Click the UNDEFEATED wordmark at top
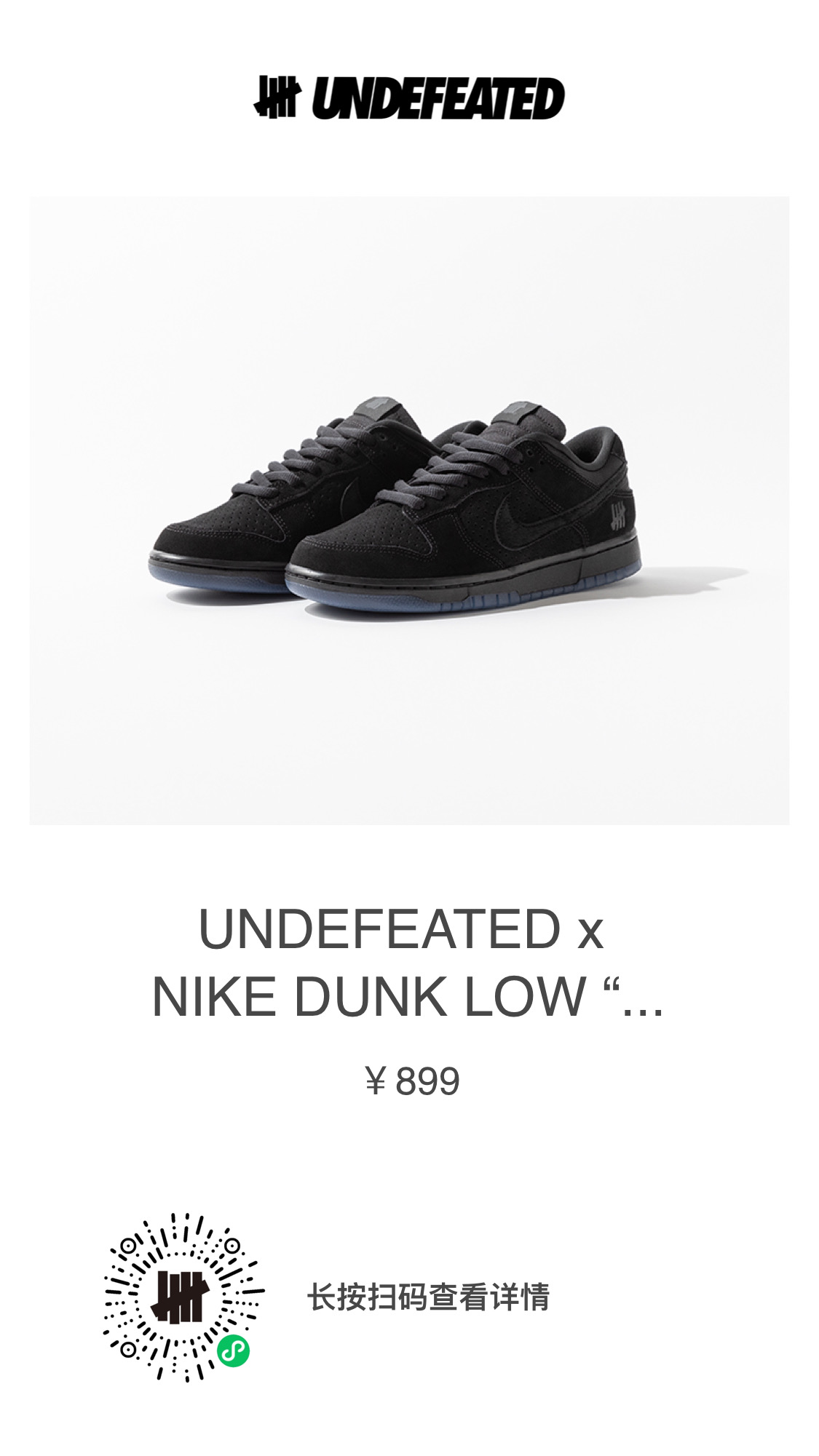 point(438,98)
